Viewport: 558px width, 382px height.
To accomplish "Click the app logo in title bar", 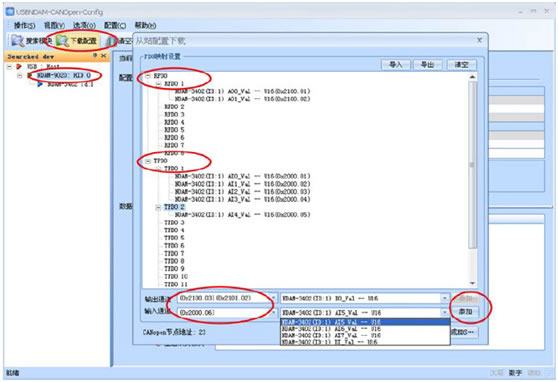I will coord(10,12).
